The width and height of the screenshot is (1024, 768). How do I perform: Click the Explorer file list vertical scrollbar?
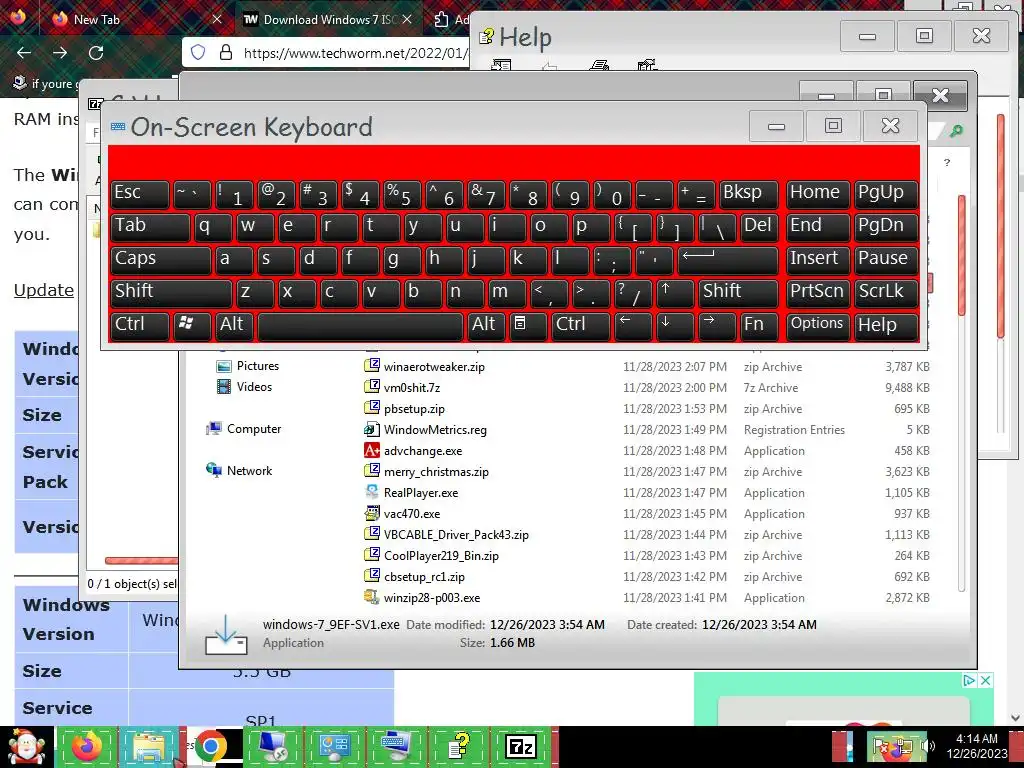(x=961, y=255)
